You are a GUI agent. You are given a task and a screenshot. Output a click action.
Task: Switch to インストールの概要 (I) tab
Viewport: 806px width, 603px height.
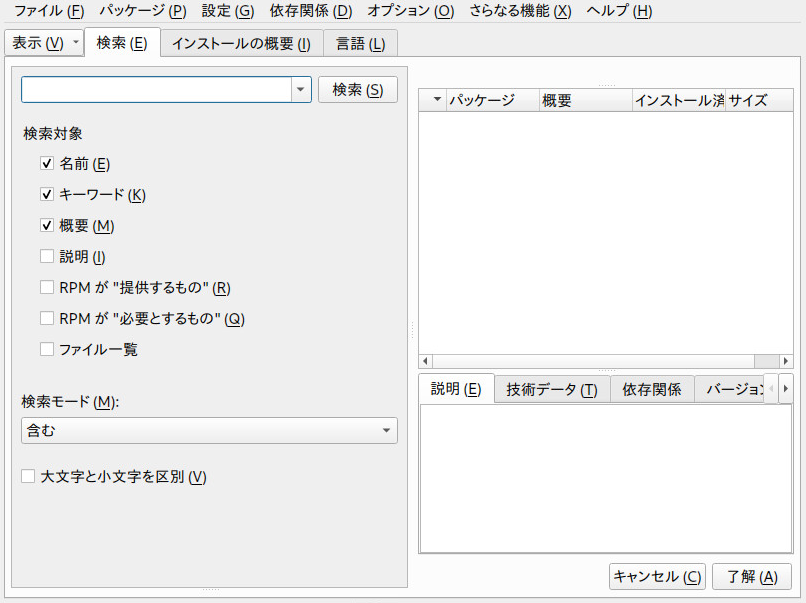point(241,43)
